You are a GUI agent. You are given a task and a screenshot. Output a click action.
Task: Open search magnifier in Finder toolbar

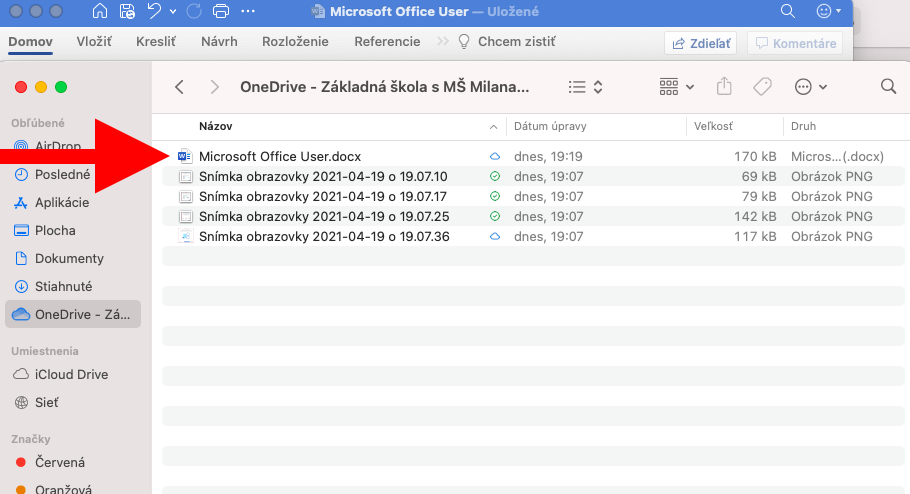pyautogui.click(x=888, y=87)
